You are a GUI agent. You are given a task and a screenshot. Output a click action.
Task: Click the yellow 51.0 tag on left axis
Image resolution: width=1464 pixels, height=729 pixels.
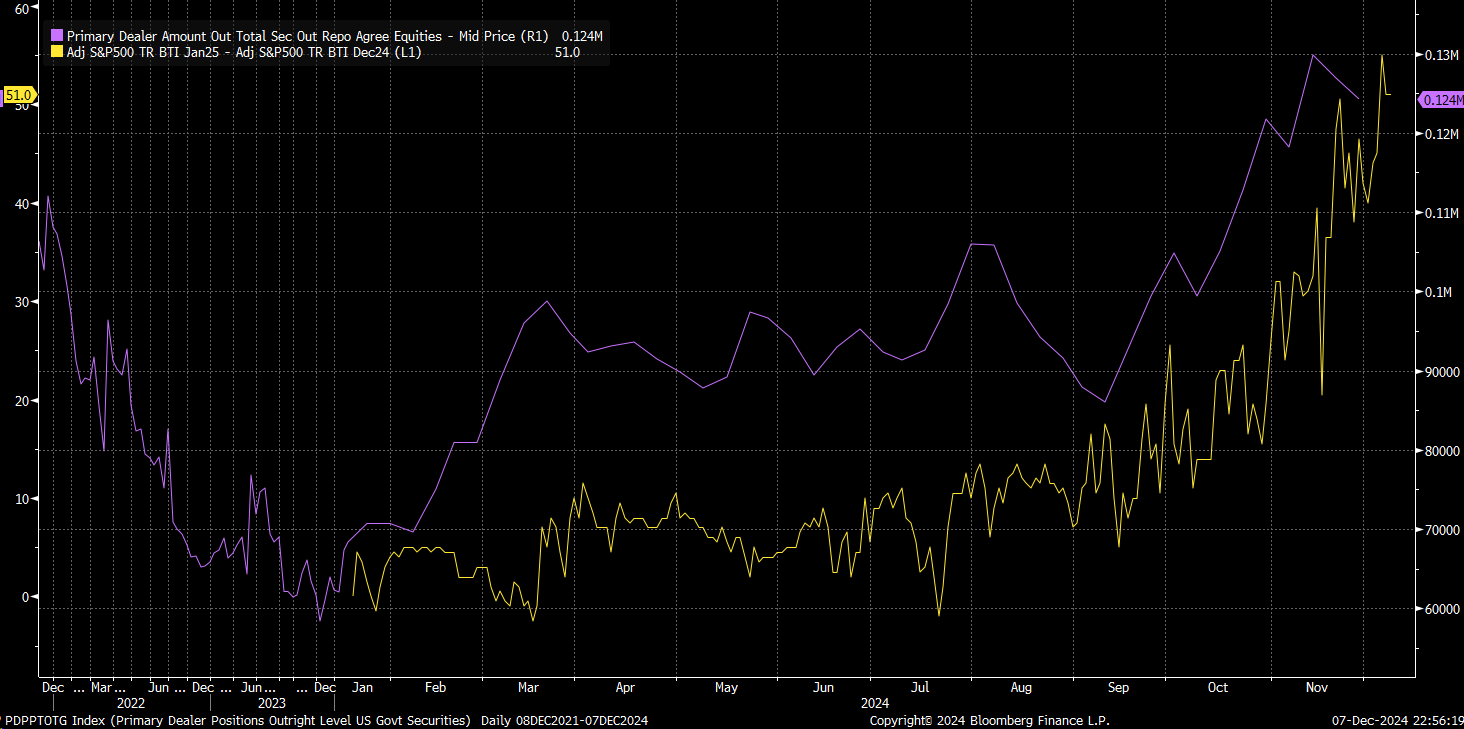pyautogui.click(x=19, y=95)
